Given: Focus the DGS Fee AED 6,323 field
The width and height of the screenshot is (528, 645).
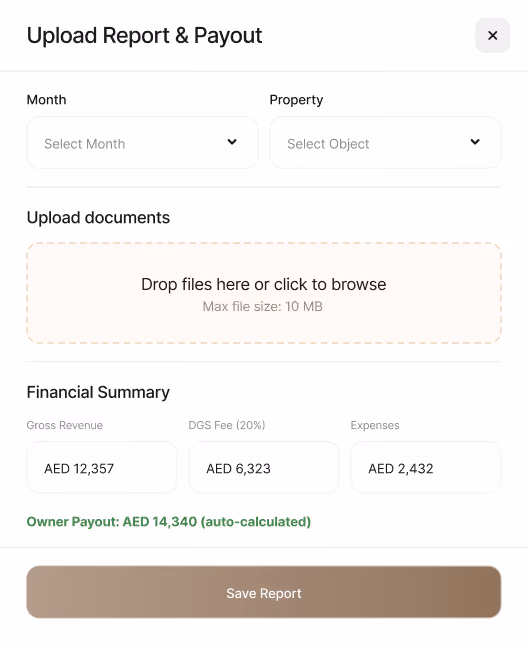Looking at the screenshot, I should coord(264,467).
